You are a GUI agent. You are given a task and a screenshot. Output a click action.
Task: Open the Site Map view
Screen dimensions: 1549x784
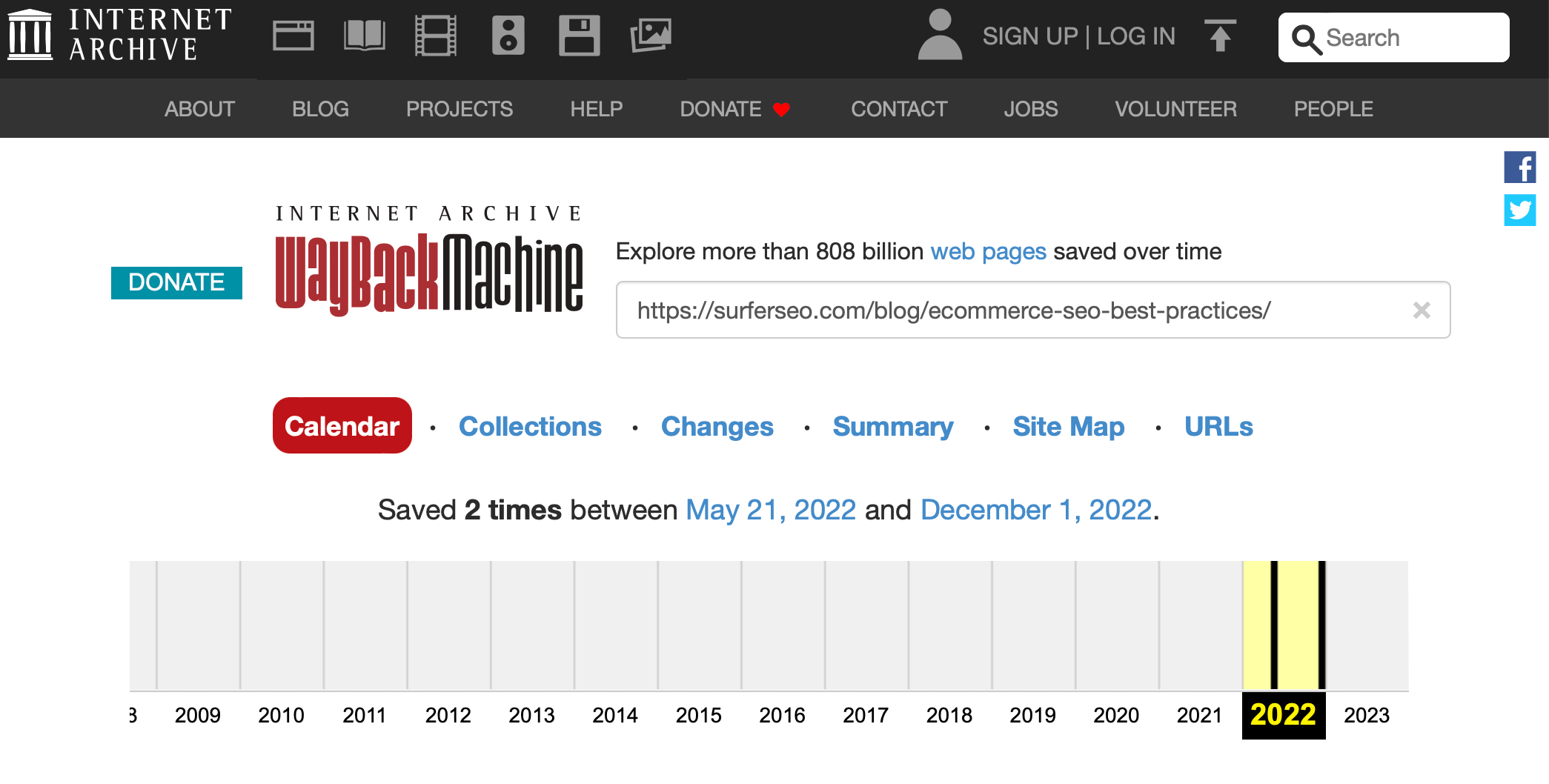[1068, 426]
